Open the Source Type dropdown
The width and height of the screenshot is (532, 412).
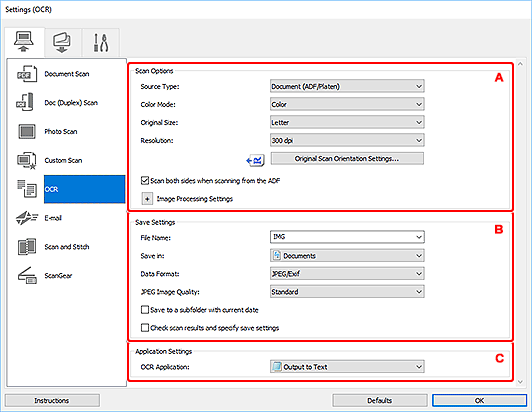pyautogui.click(x=347, y=86)
